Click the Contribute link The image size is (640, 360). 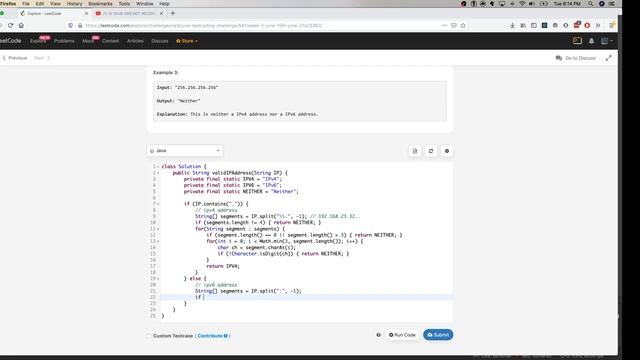click(212, 336)
